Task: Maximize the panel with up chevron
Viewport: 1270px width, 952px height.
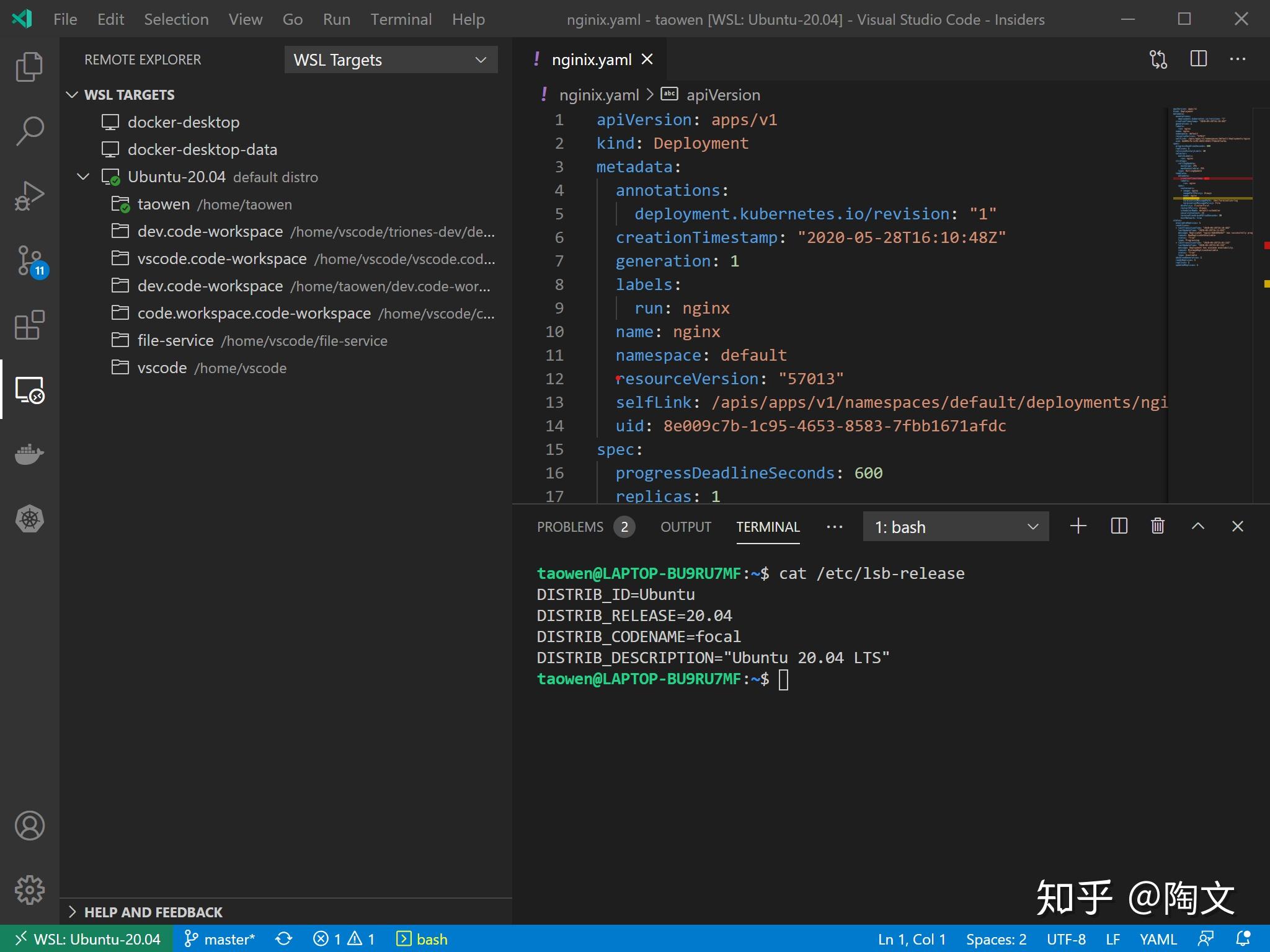Action: coord(1197,526)
